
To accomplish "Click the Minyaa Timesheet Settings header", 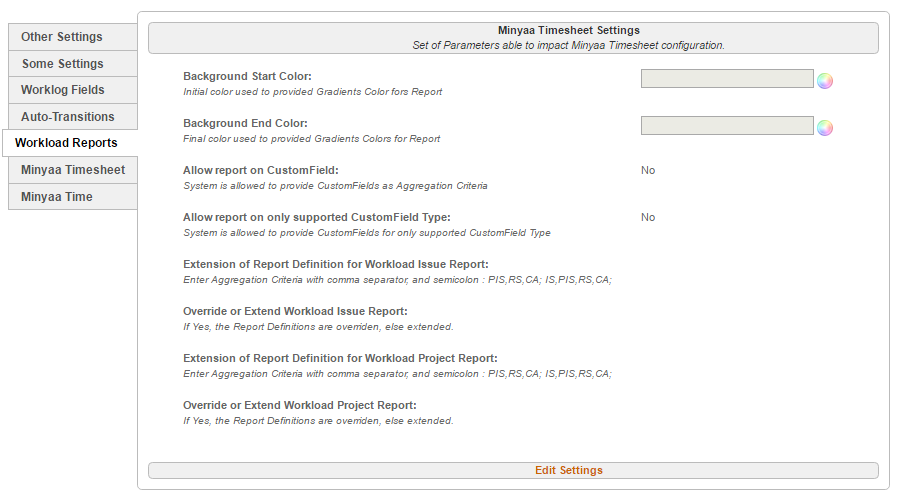I will 569,30.
